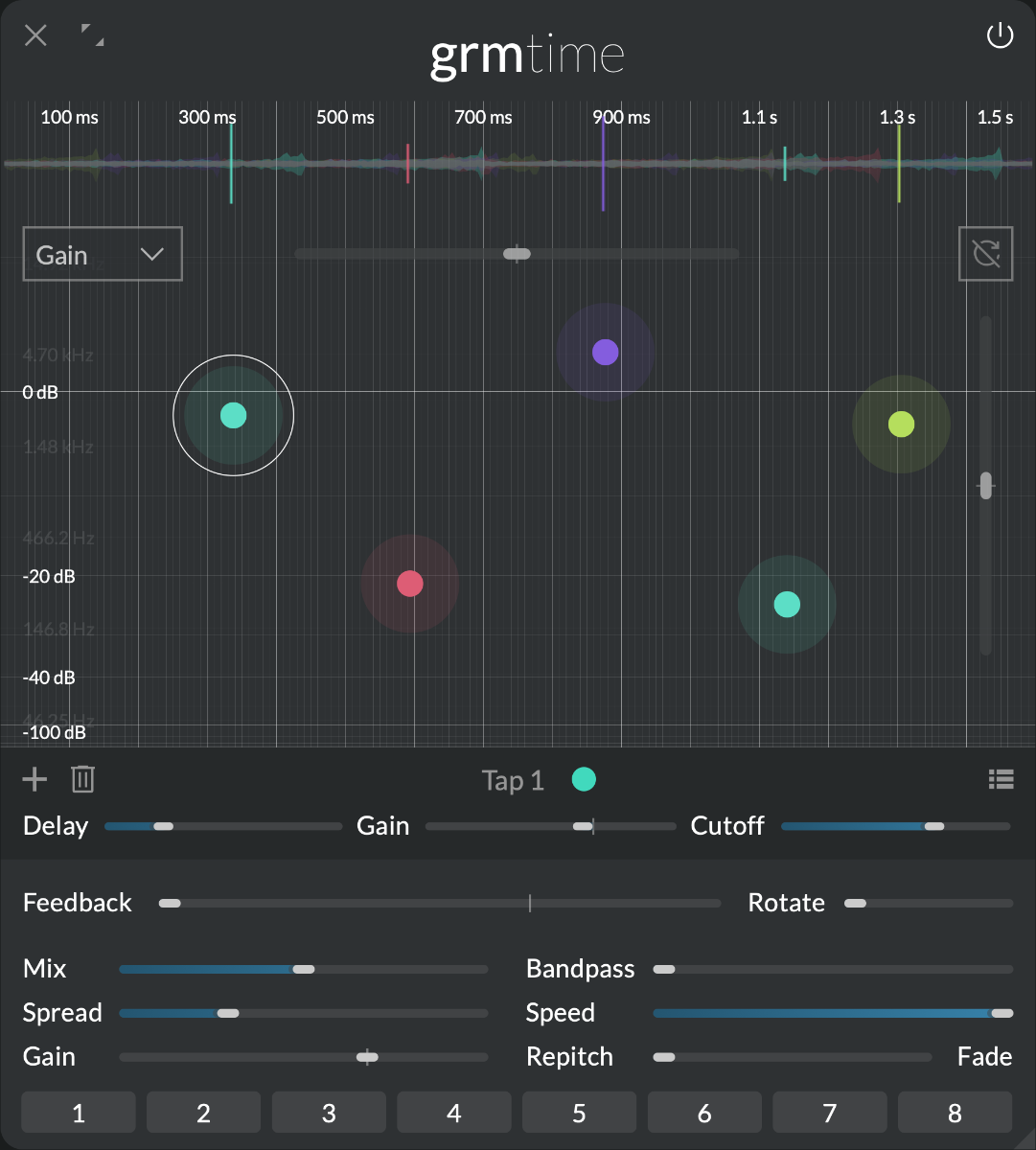The image size is (1036, 1150).
Task: Add a new tap with plus icon
Action: click(x=35, y=779)
